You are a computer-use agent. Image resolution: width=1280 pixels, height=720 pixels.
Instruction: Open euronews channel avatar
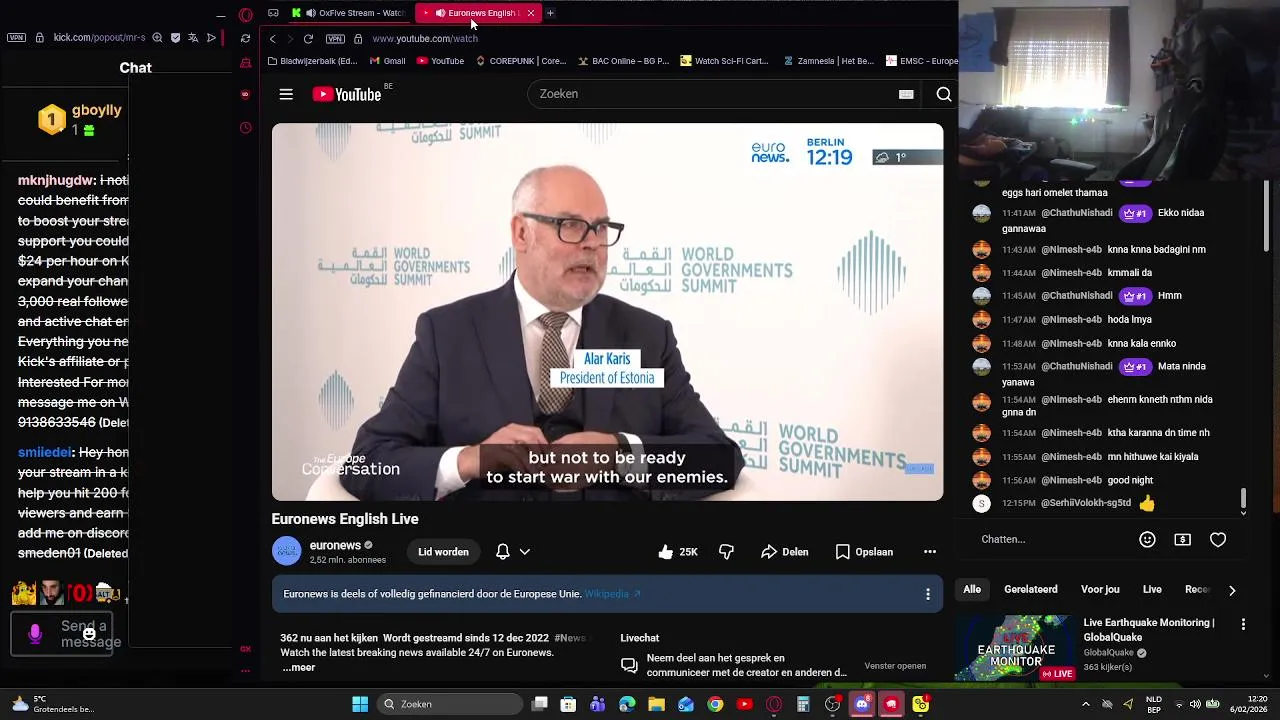[x=286, y=552]
